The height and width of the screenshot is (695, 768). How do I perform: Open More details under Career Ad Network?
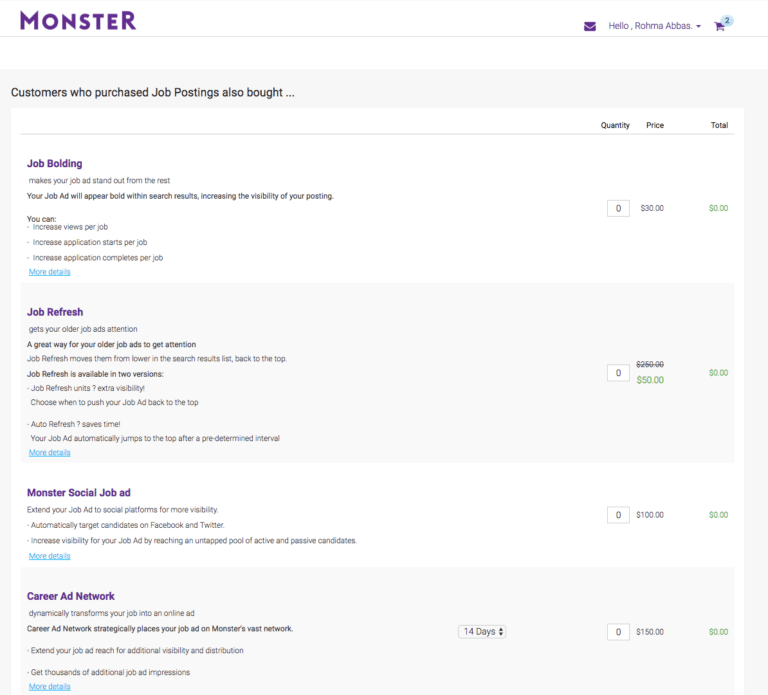pyautogui.click(x=49, y=687)
